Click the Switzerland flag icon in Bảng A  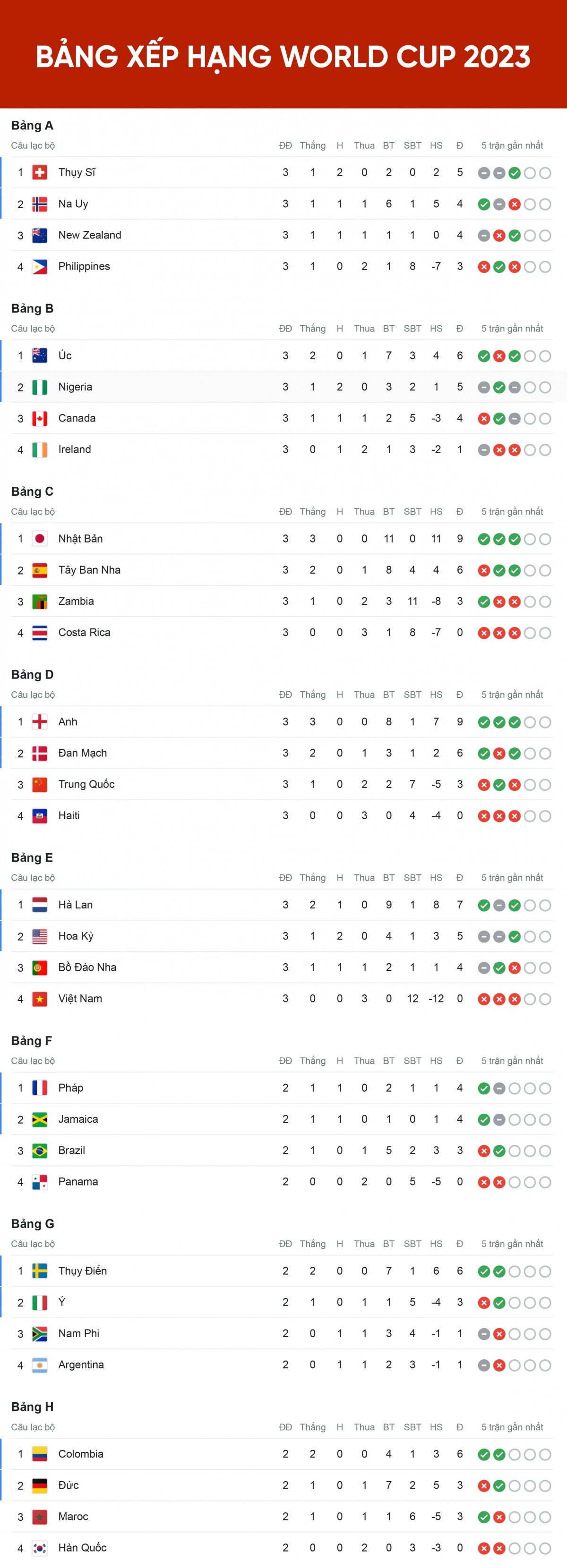pos(40,173)
